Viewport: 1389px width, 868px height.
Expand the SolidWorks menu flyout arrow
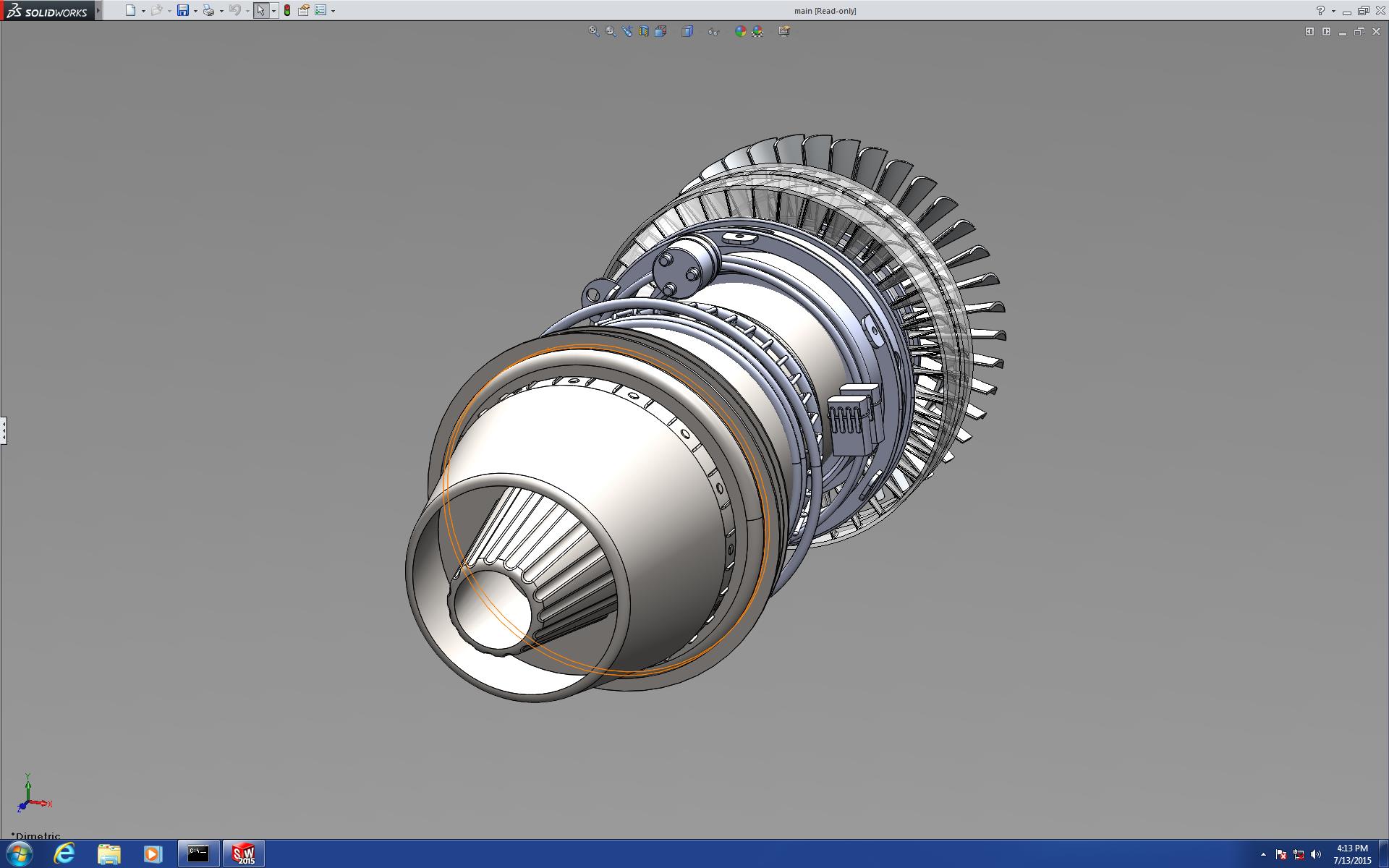pyautogui.click(x=98, y=10)
